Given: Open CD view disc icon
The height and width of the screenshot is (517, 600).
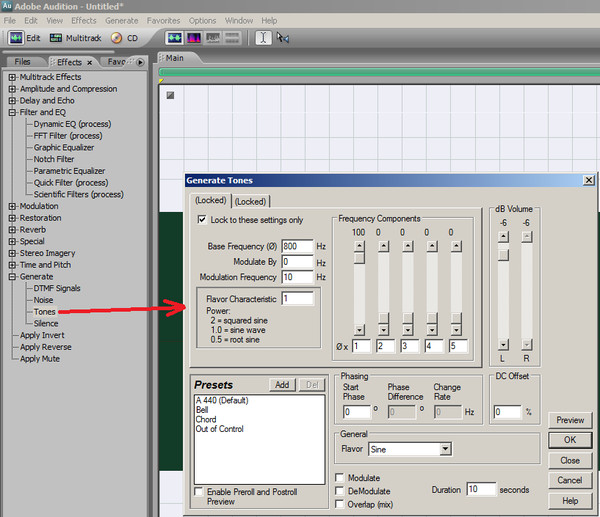Looking at the screenshot, I should (116, 38).
